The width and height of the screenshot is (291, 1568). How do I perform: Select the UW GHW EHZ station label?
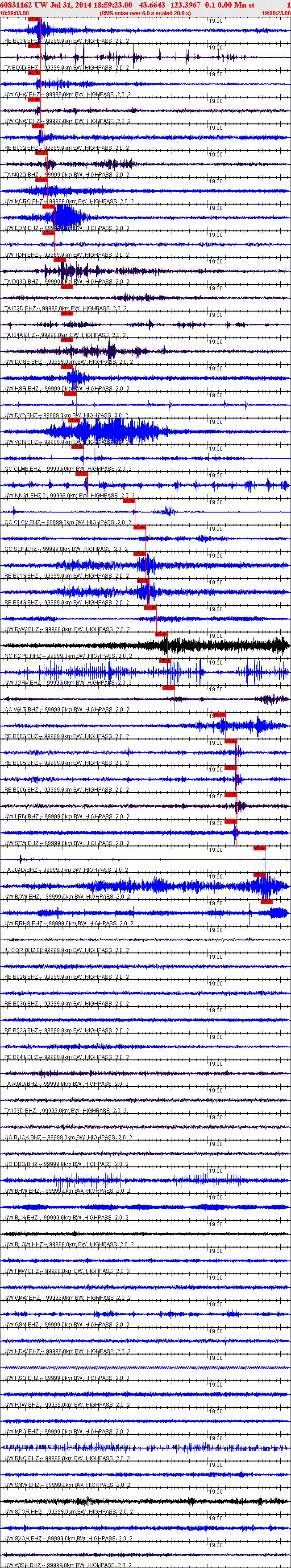tap(68, 94)
